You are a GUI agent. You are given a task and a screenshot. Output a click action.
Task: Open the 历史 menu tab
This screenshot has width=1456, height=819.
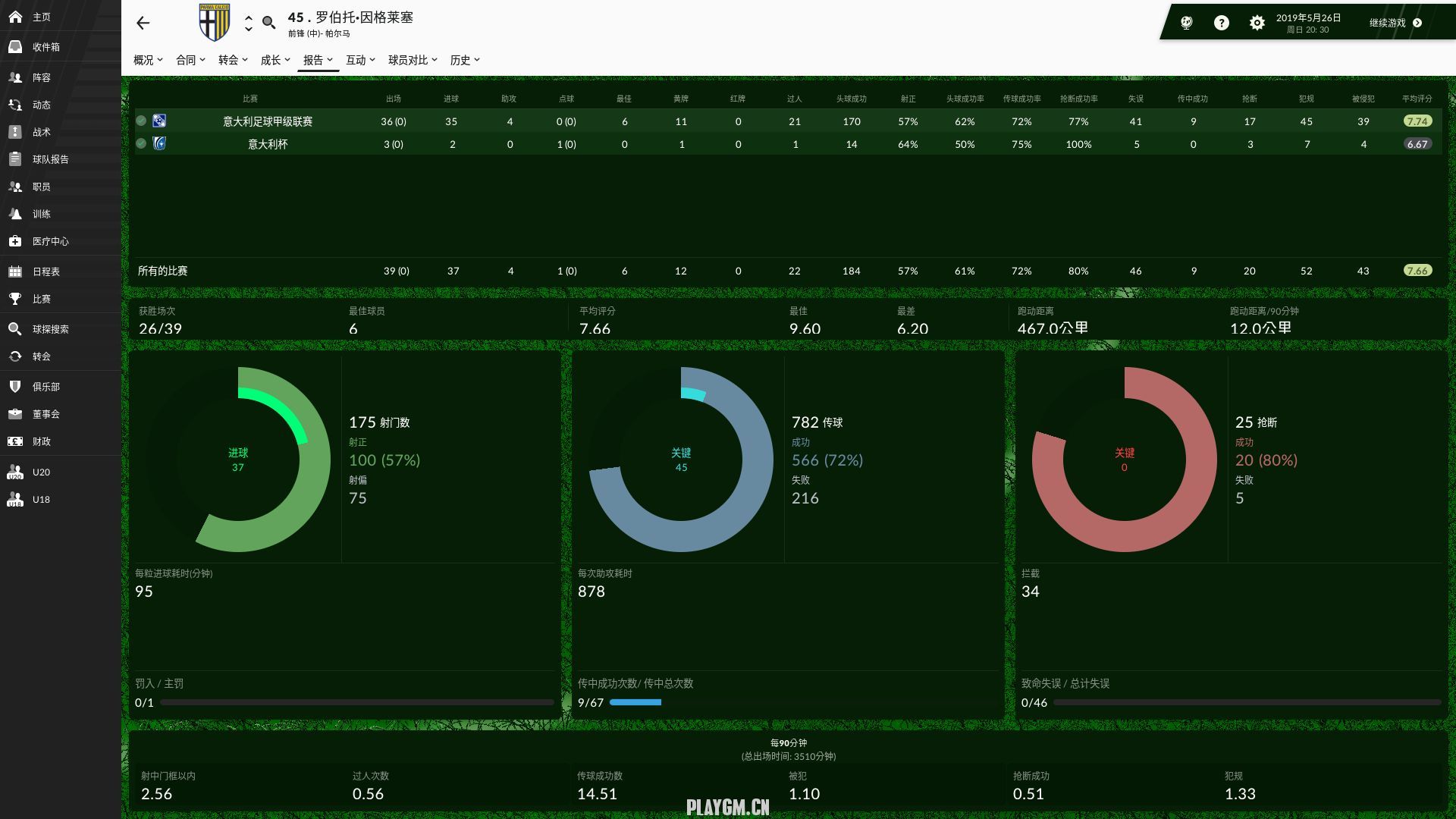pos(464,60)
